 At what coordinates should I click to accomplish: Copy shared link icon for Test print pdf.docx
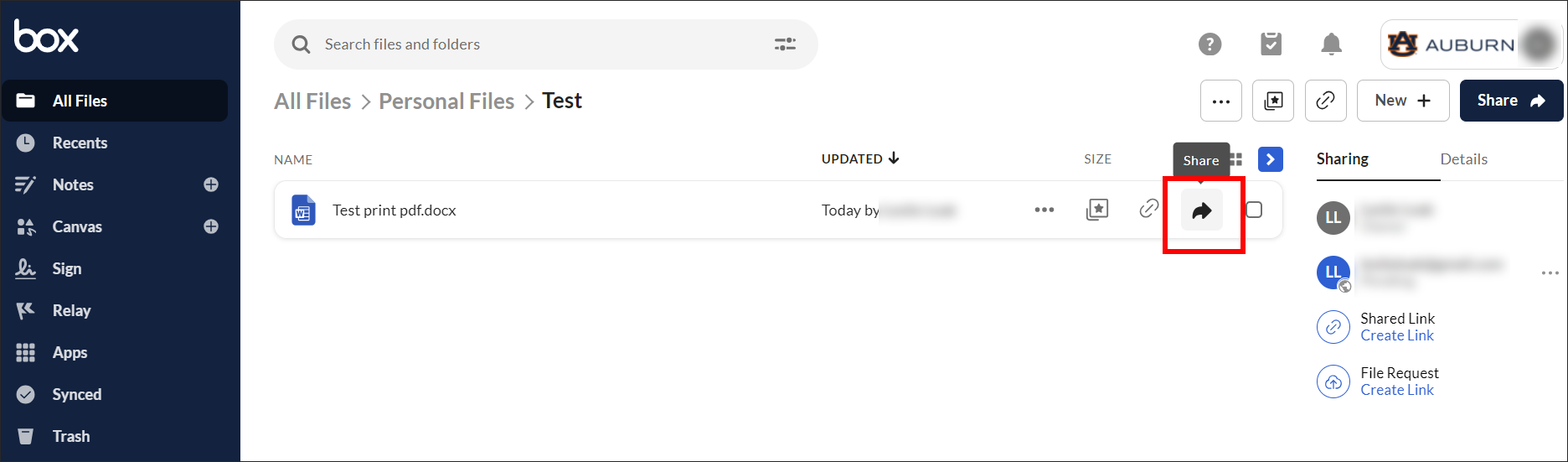1148,209
